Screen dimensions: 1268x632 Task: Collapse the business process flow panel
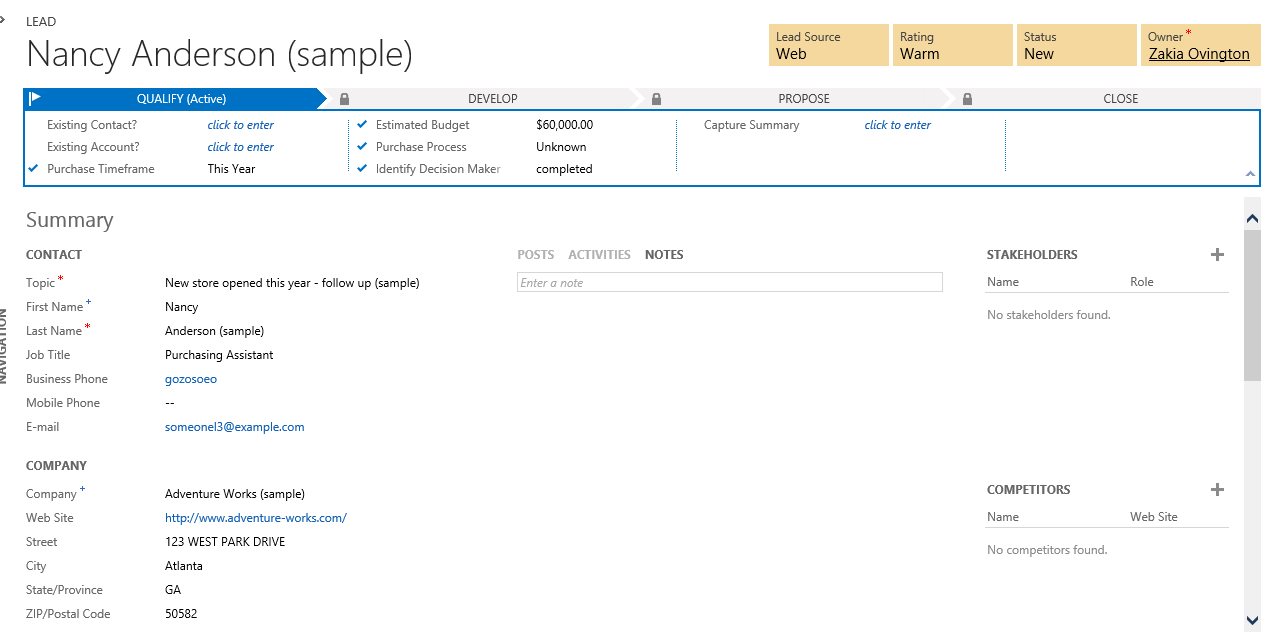(x=1250, y=174)
